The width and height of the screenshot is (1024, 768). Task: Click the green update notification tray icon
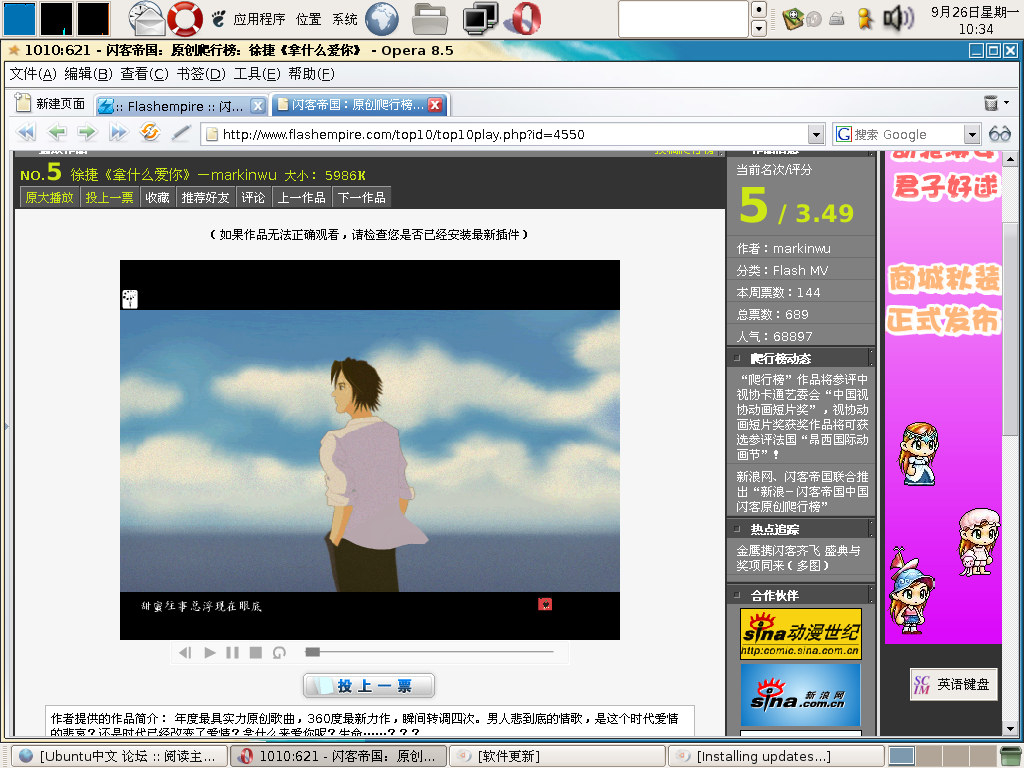pyautogui.click(x=793, y=19)
